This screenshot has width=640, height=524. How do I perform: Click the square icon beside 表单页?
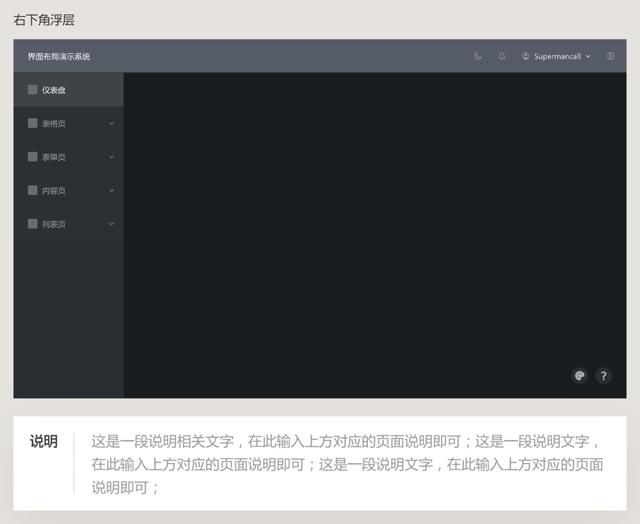tap(33, 157)
